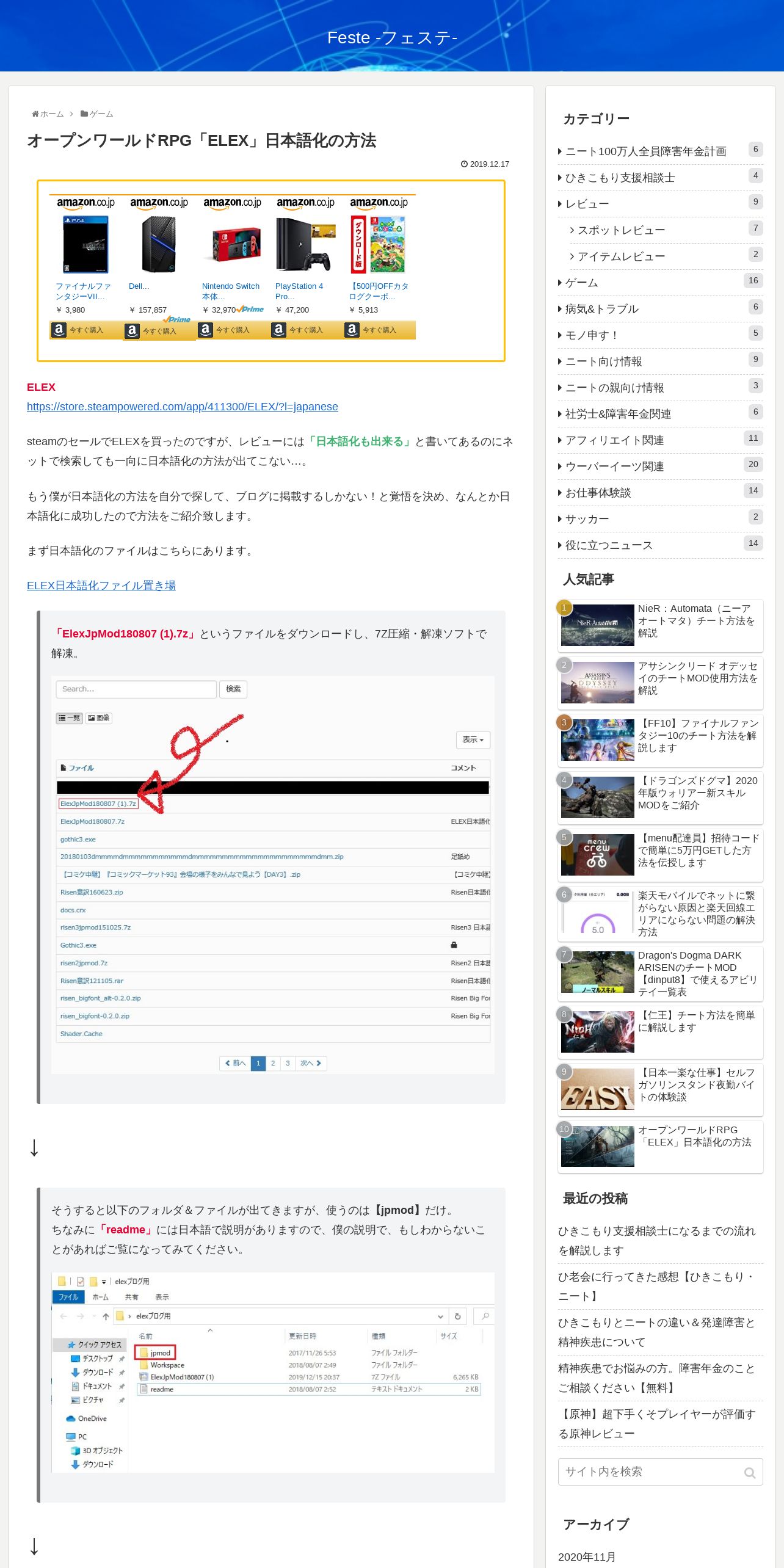
Task: Open the NieR Automata article thumbnail
Action: click(x=598, y=625)
